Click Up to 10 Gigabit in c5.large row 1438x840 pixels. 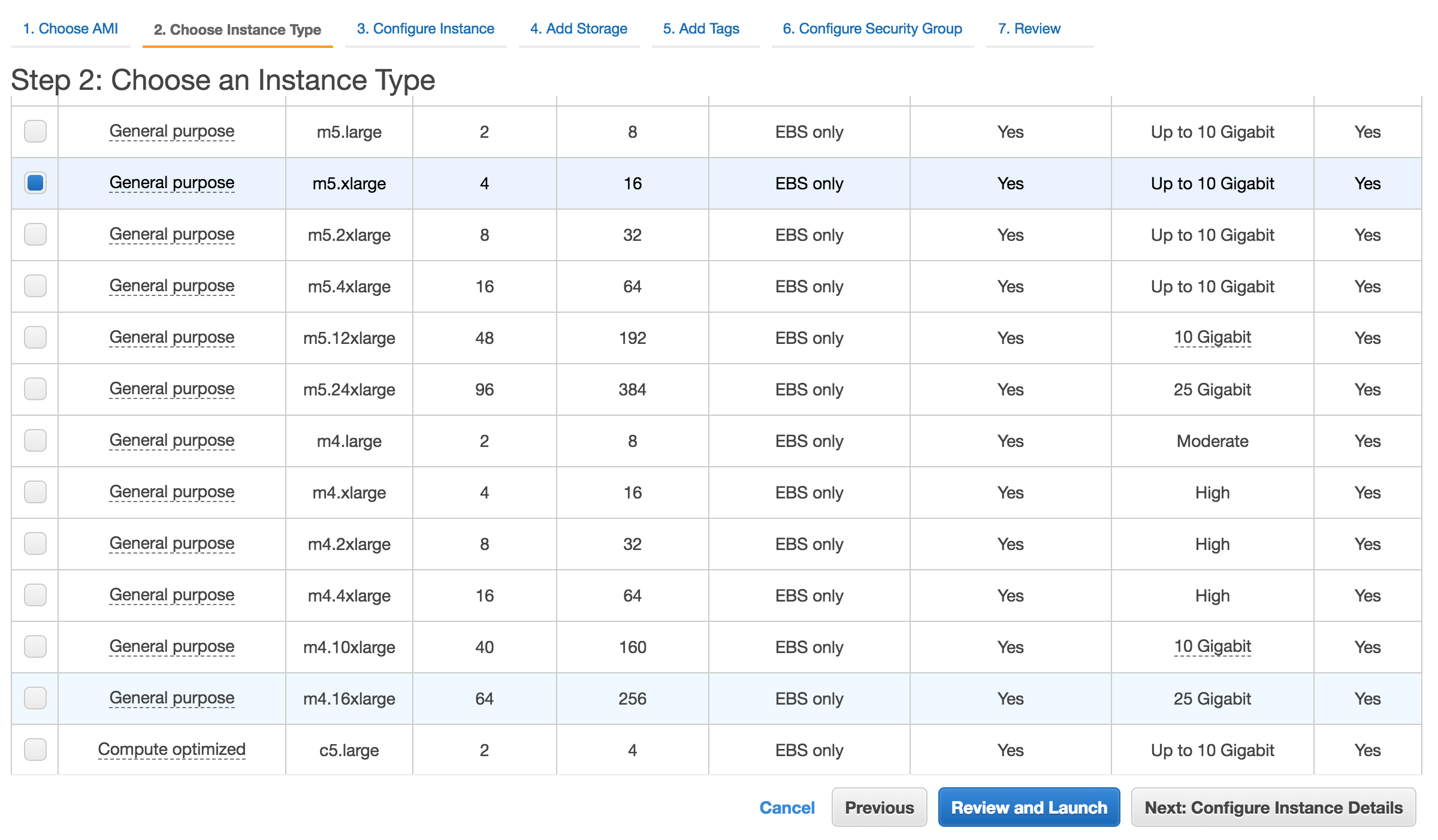(1213, 750)
